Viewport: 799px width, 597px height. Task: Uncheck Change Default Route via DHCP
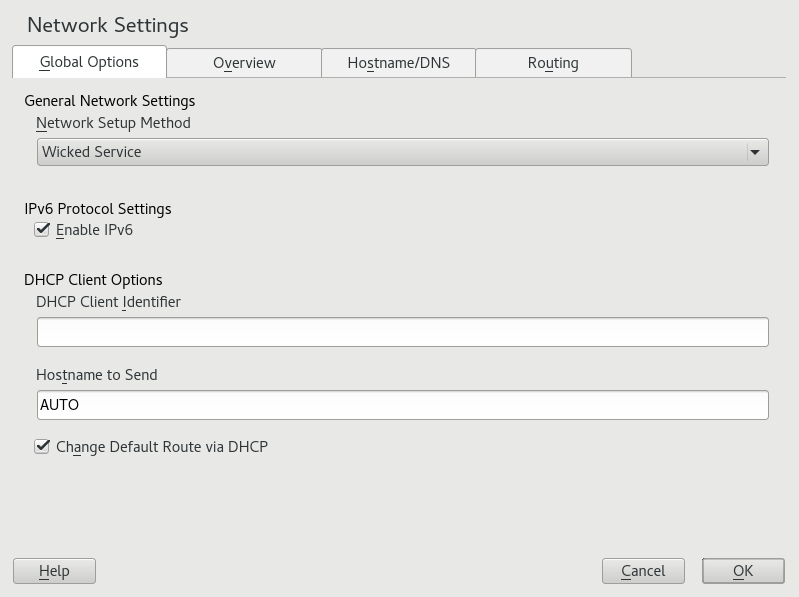click(42, 447)
